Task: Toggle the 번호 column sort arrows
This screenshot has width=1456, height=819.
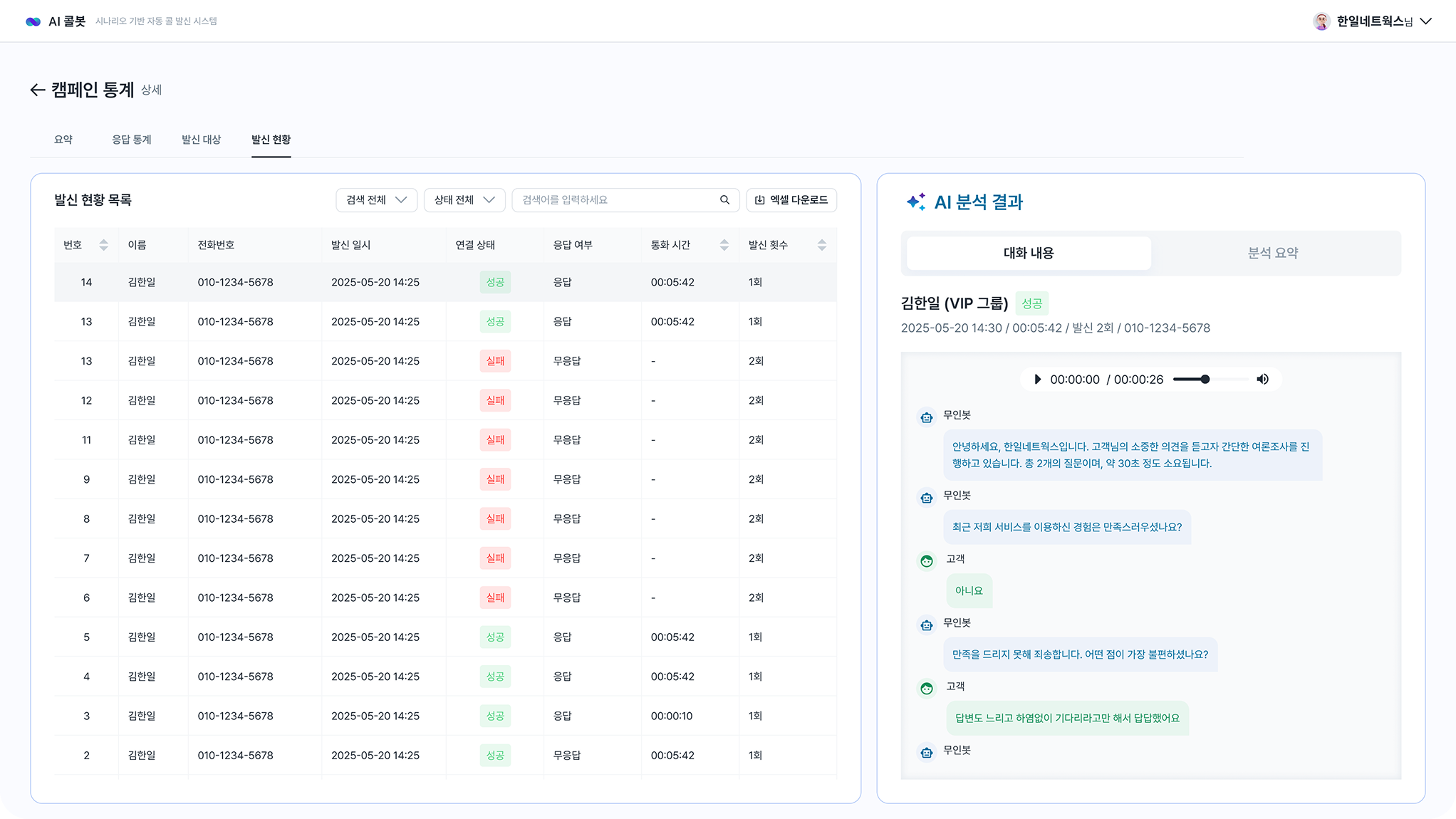Action: pyautogui.click(x=104, y=244)
